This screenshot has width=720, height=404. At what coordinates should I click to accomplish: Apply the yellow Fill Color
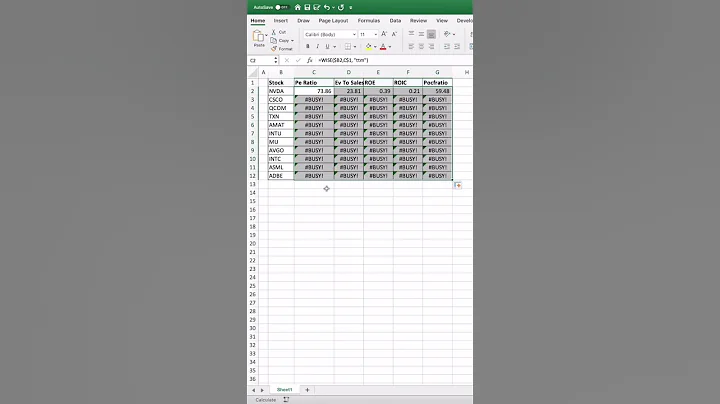[368, 46]
